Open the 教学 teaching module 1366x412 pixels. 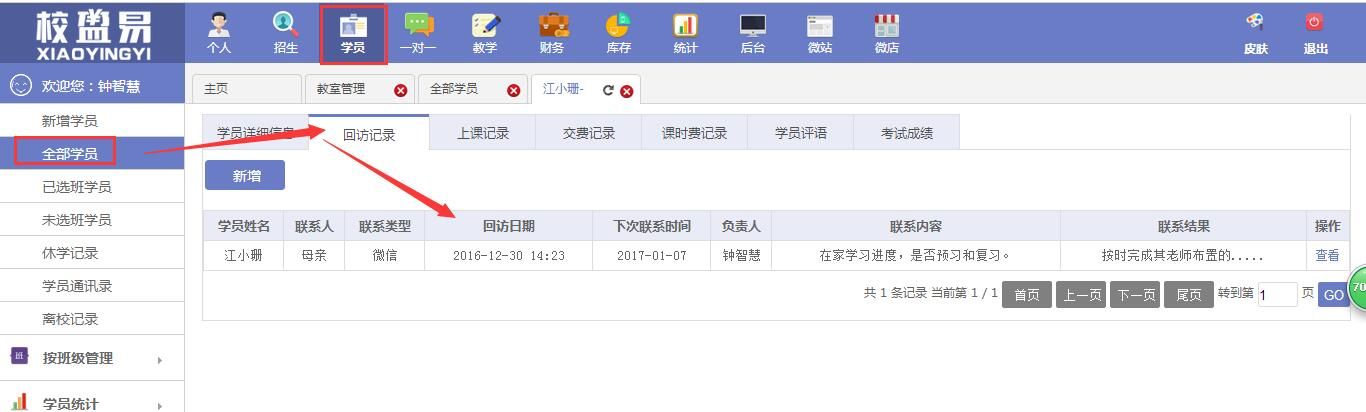[485, 33]
